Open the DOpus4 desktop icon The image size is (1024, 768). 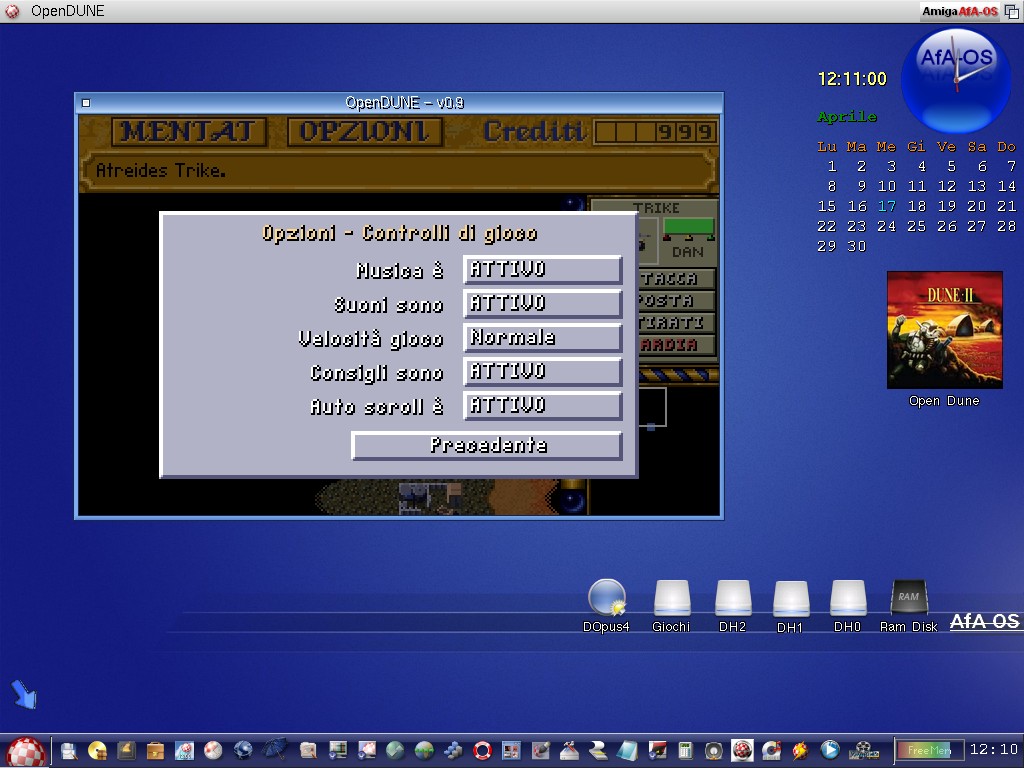606,599
